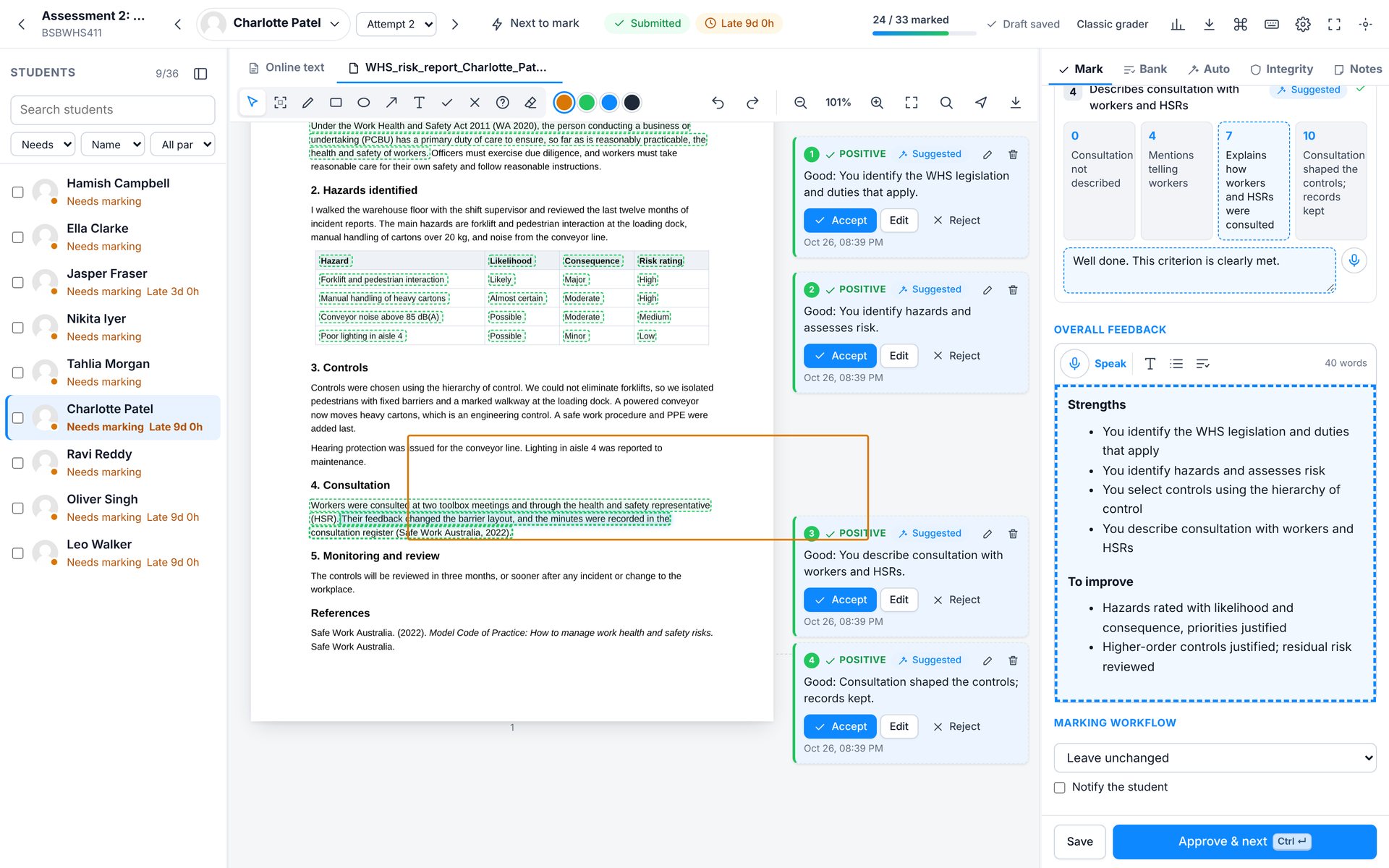Open the Charlotte Patel student dropdown
Image resolution: width=1389 pixels, height=868 pixels.
[273, 24]
